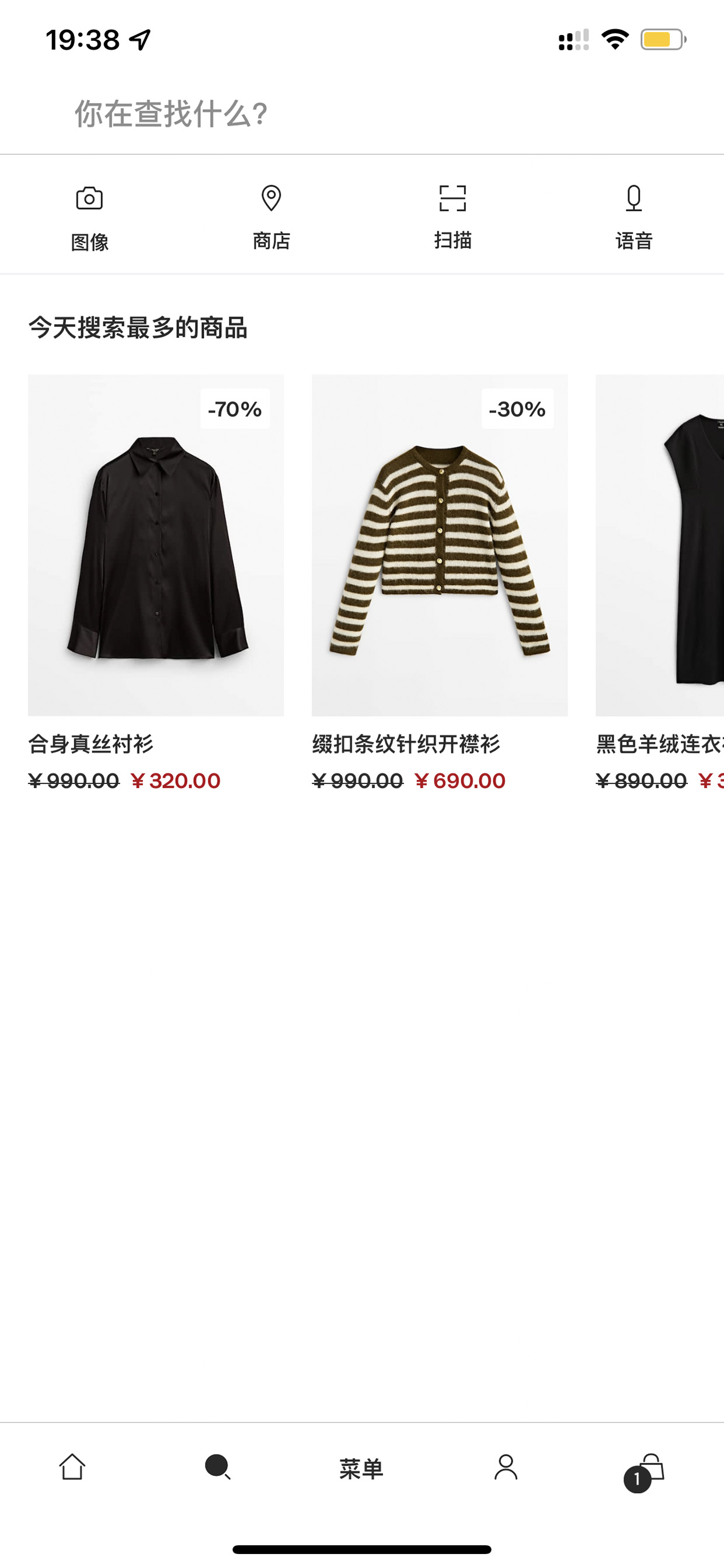Open the striped cardigan product image
Image resolution: width=724 pixels, height=1568 pixels.
(440, 545)
